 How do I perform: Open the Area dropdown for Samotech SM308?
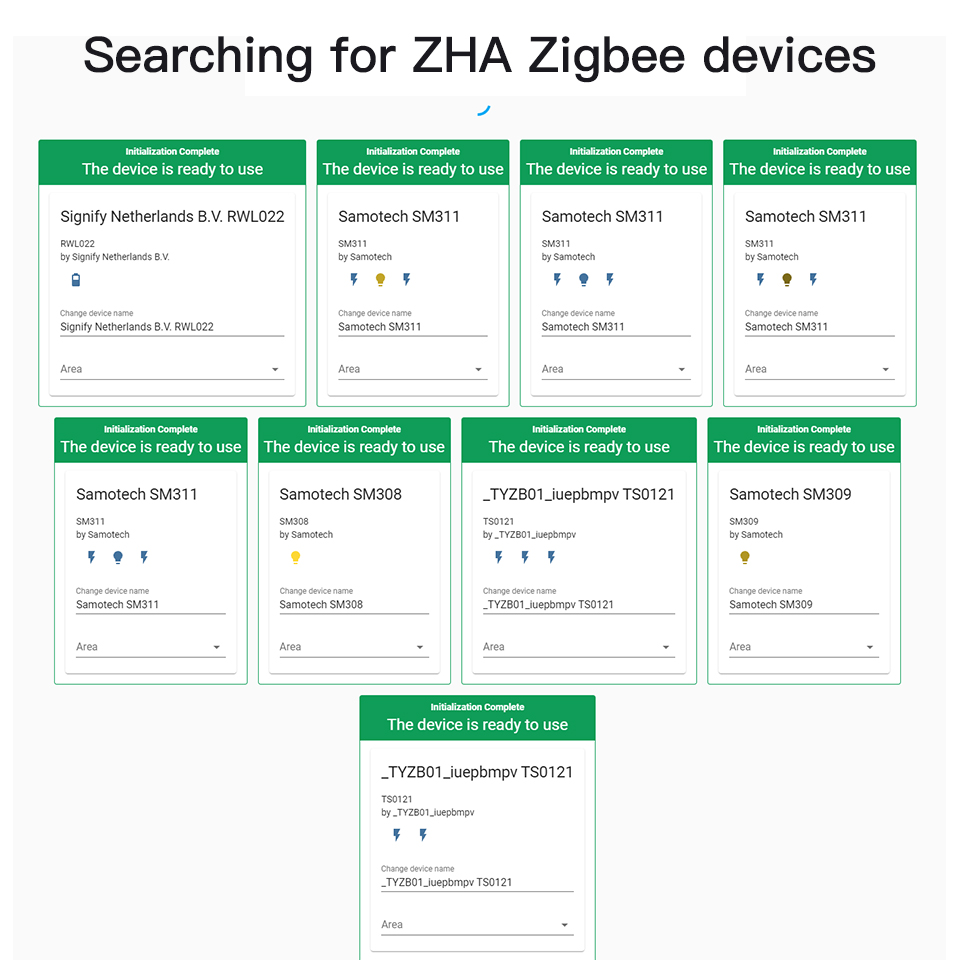coord(354,647)
